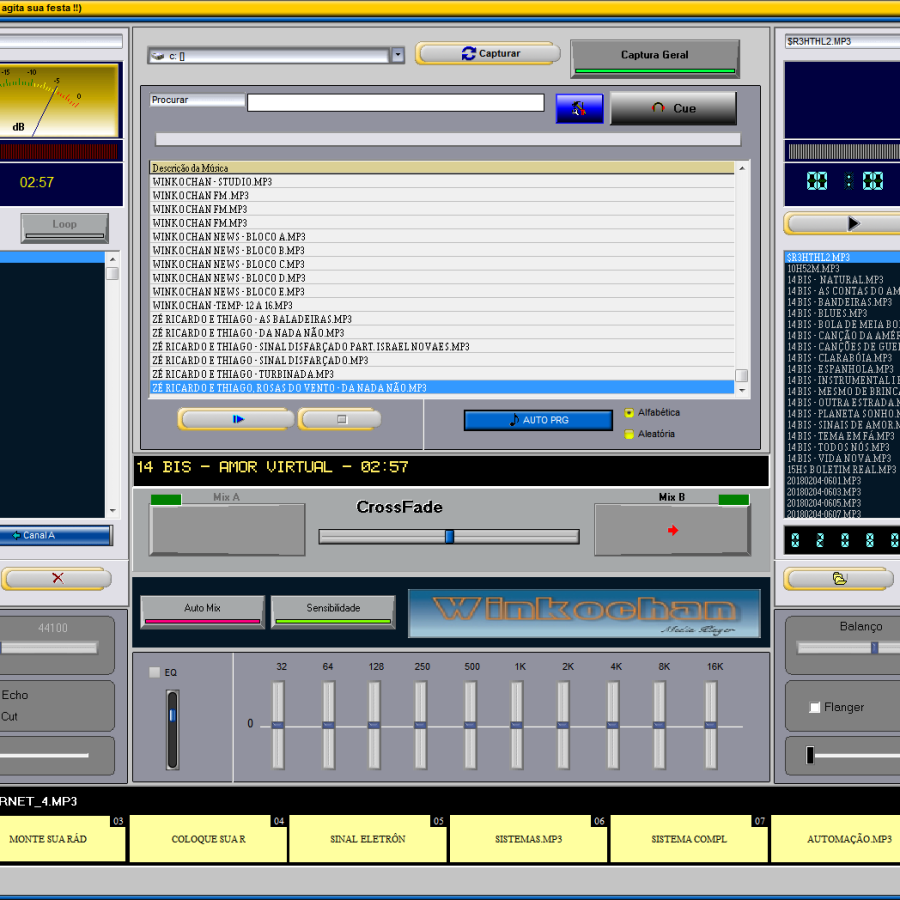This screenshot has width=900, height=900.
Task: Start playback on the right deck
Action: click(852, 223)
